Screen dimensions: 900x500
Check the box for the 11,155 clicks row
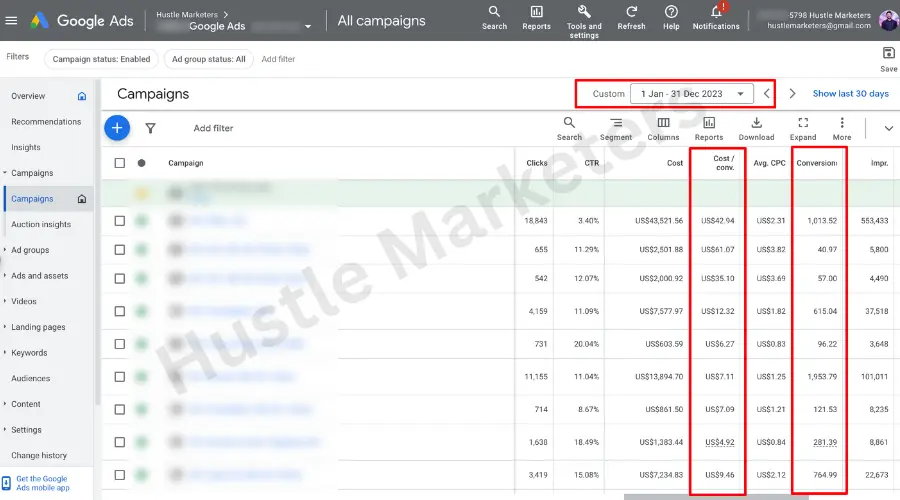coord(120,376)
